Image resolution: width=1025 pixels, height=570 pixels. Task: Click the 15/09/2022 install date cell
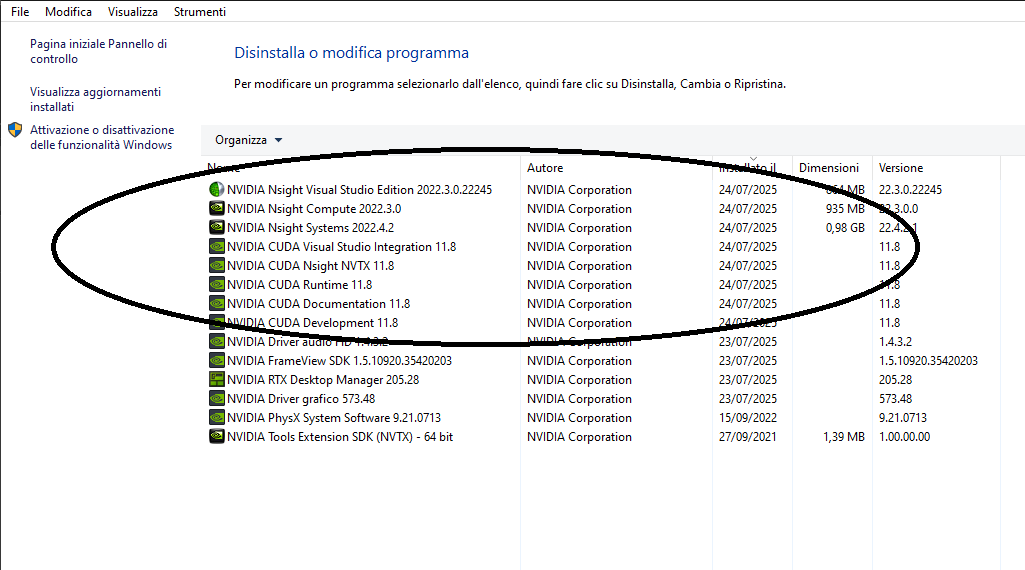tap(748, 417)
